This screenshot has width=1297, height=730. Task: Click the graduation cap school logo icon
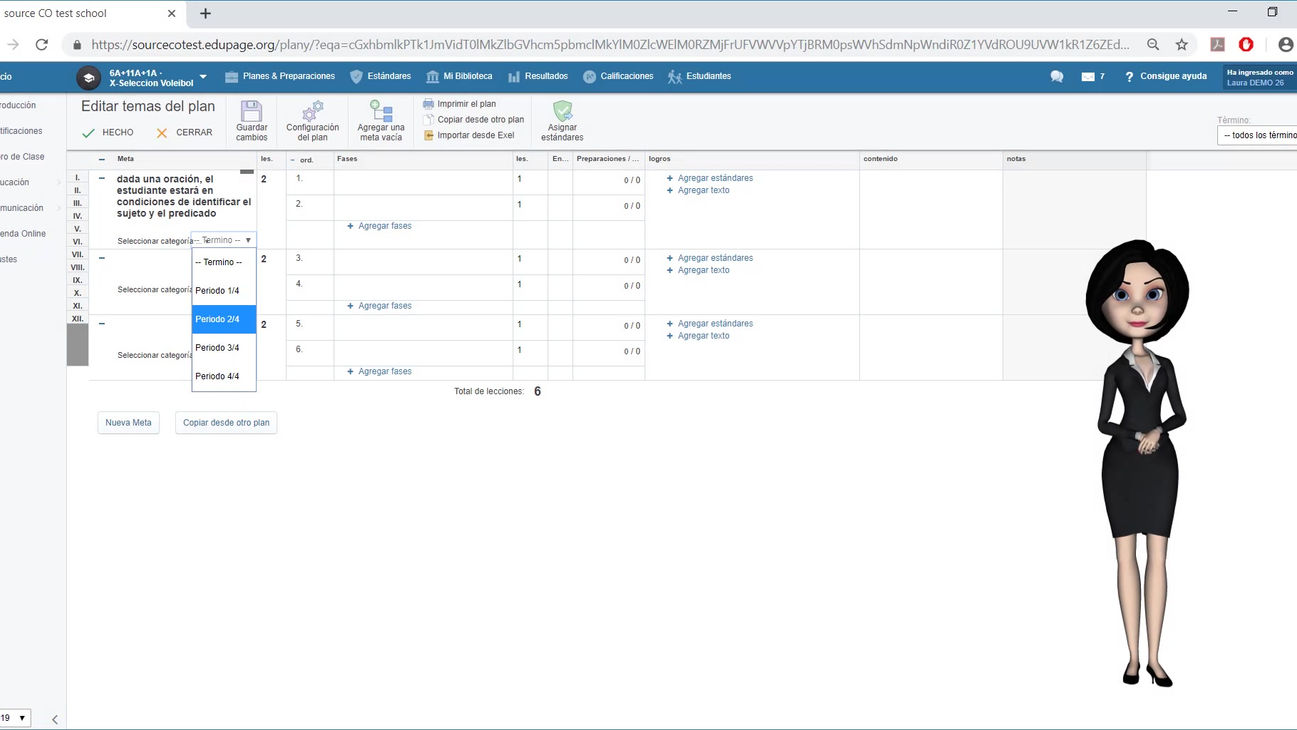(89, 77)
